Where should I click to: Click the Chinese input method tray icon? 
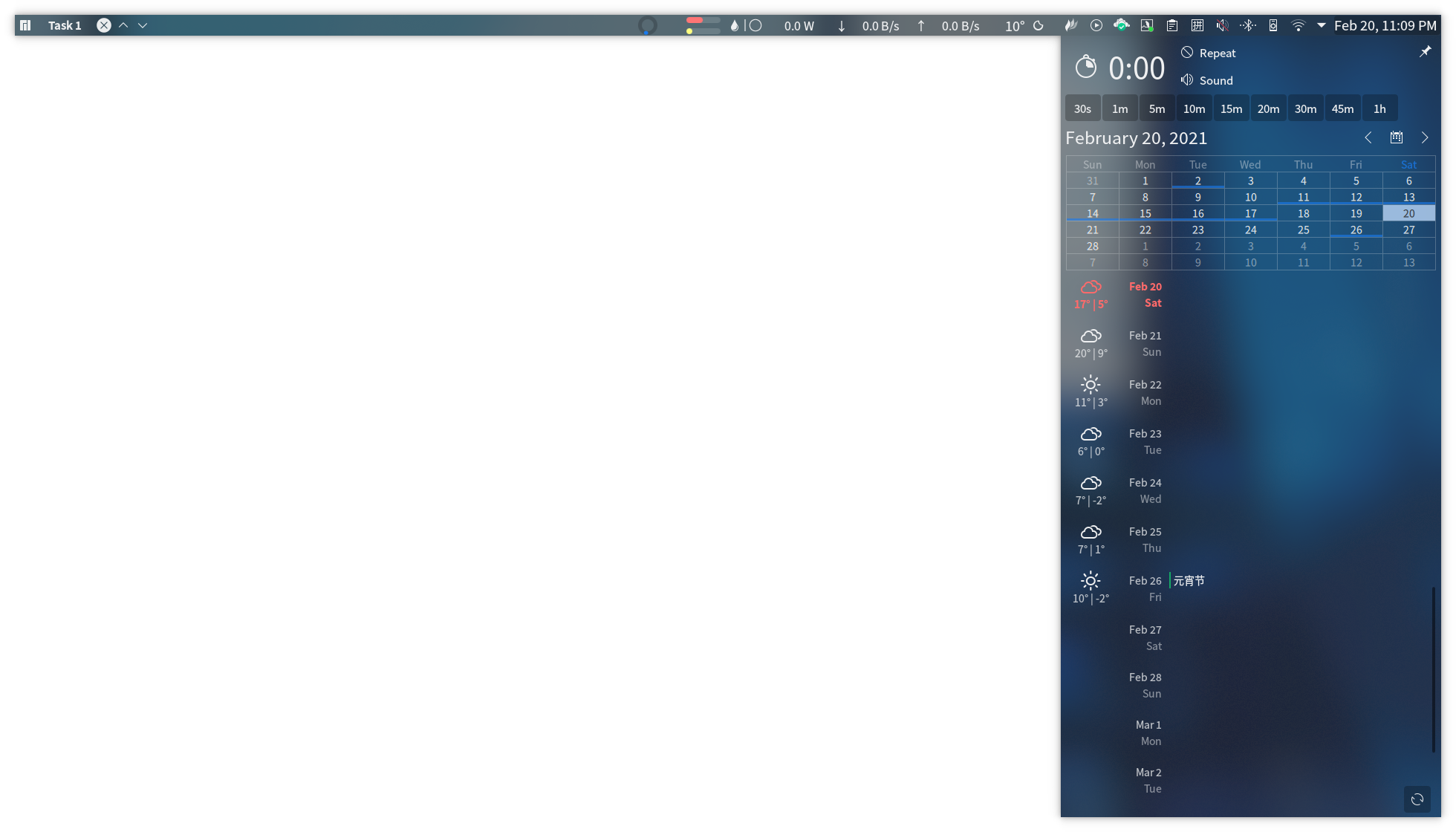[x=1197, y=25]
